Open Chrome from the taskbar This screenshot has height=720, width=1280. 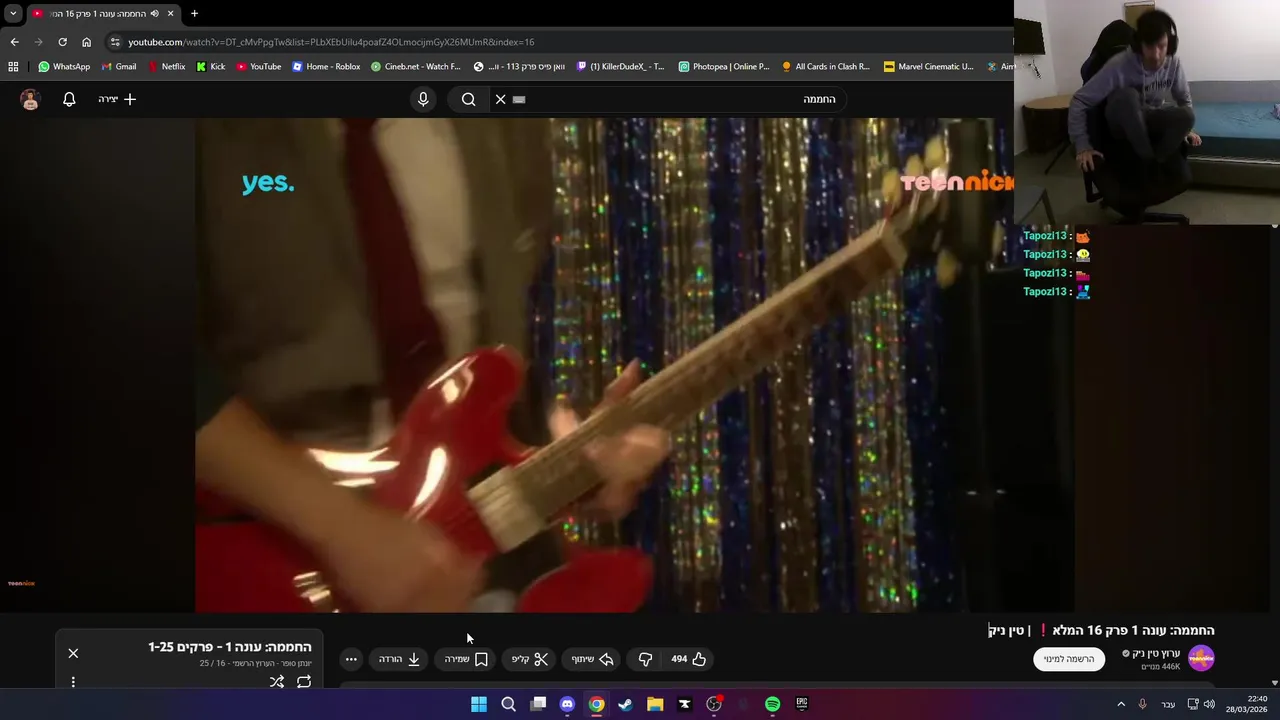(x=596, y=704)
